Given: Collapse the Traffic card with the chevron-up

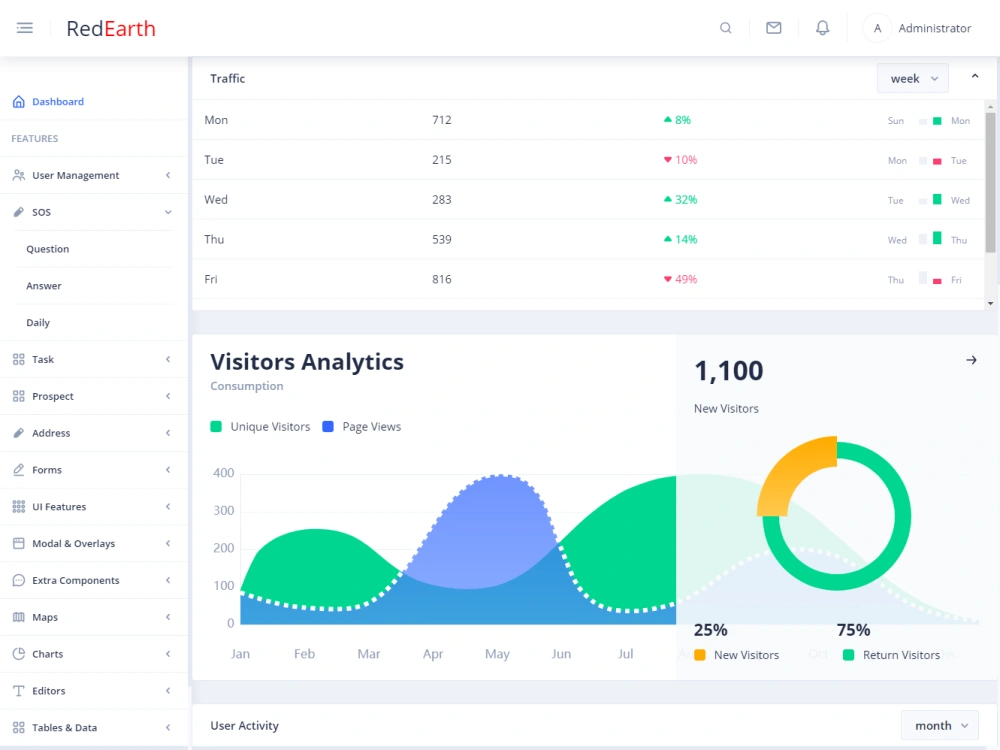Looking at the screenshot, I should [974, 77].
